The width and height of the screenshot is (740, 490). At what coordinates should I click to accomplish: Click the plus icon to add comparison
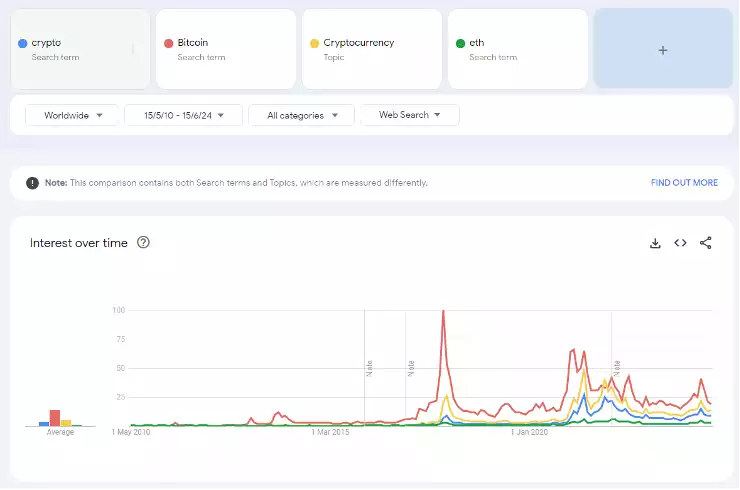(x=662, y=50)
